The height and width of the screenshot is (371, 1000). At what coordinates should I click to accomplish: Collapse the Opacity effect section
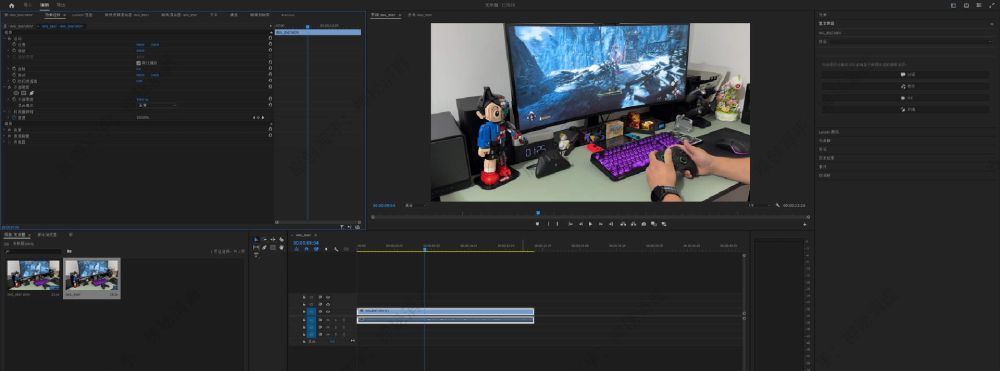point(5,87)
